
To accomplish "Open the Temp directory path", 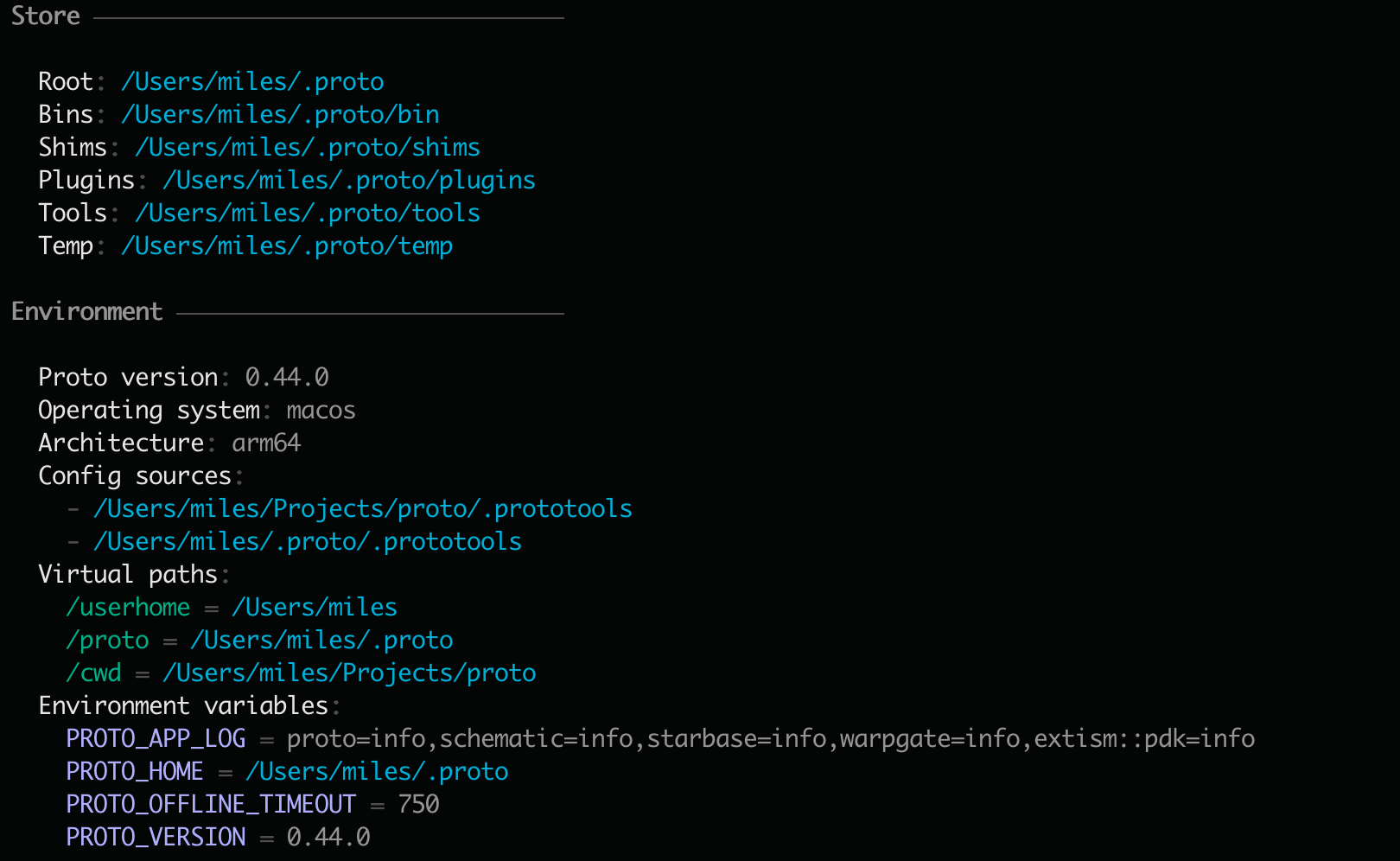I will pos(286,246).
